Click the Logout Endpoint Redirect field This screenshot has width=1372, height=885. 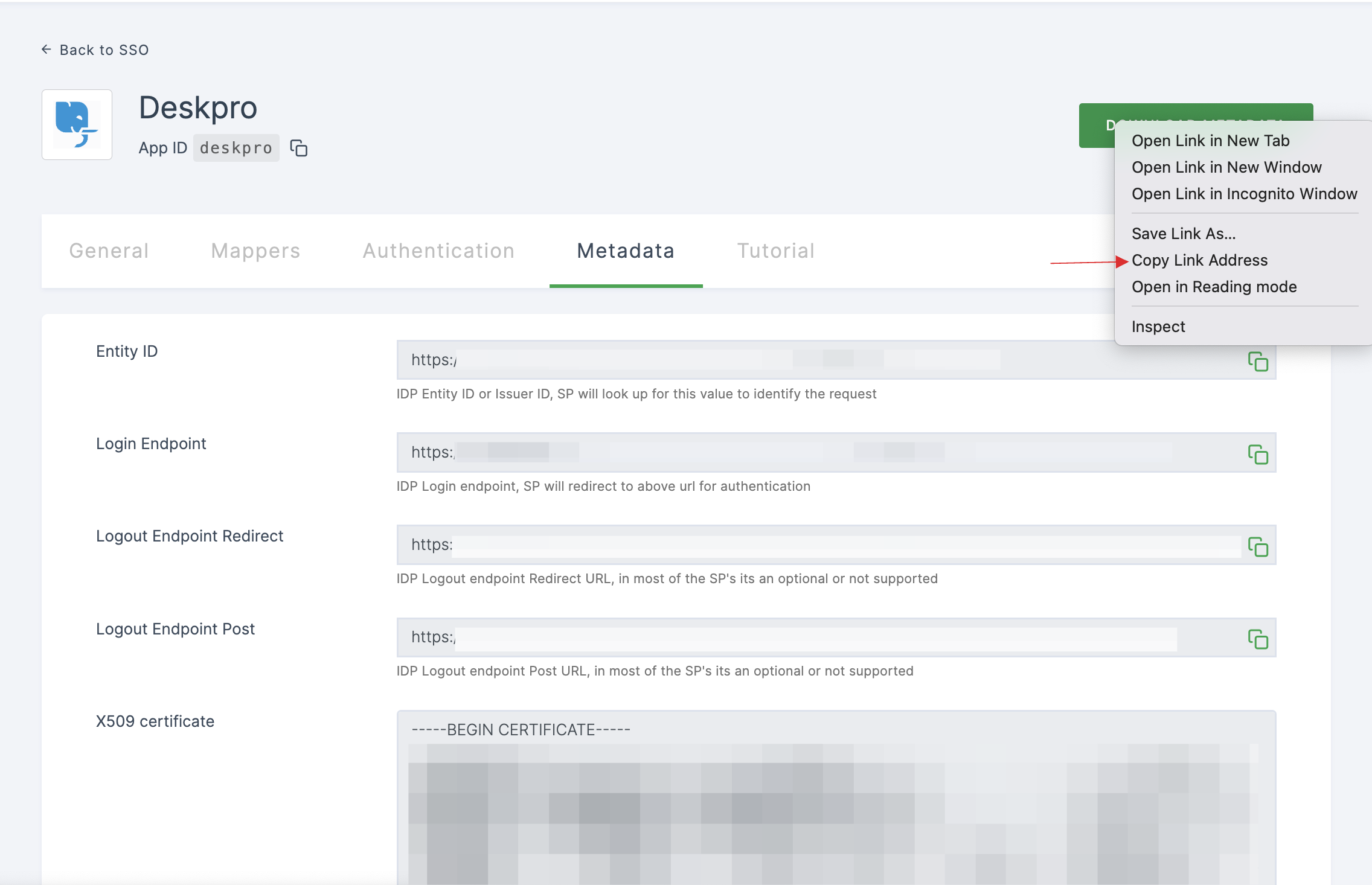[x=836, y=545]
